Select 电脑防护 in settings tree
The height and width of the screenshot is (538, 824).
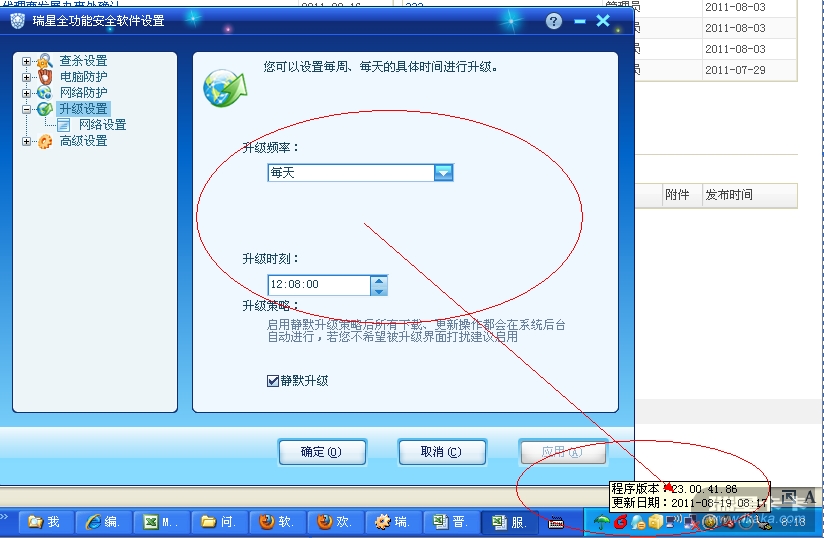point(83,77)
